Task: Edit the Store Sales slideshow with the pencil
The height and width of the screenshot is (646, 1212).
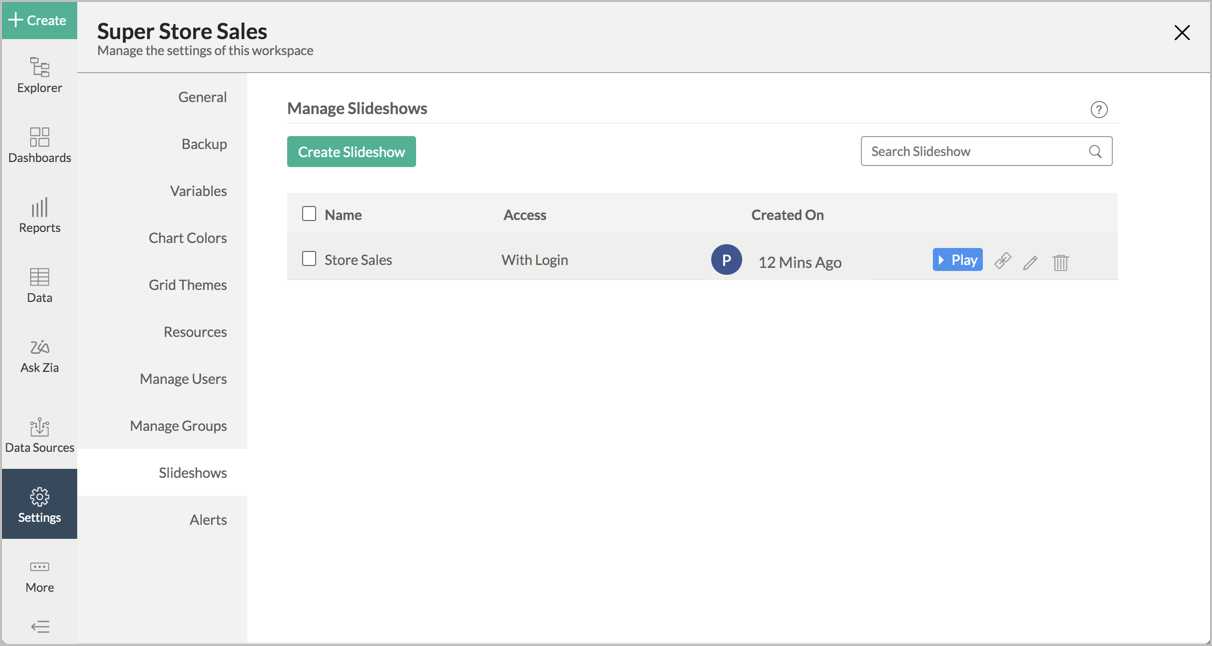Action: (1031, 262)
